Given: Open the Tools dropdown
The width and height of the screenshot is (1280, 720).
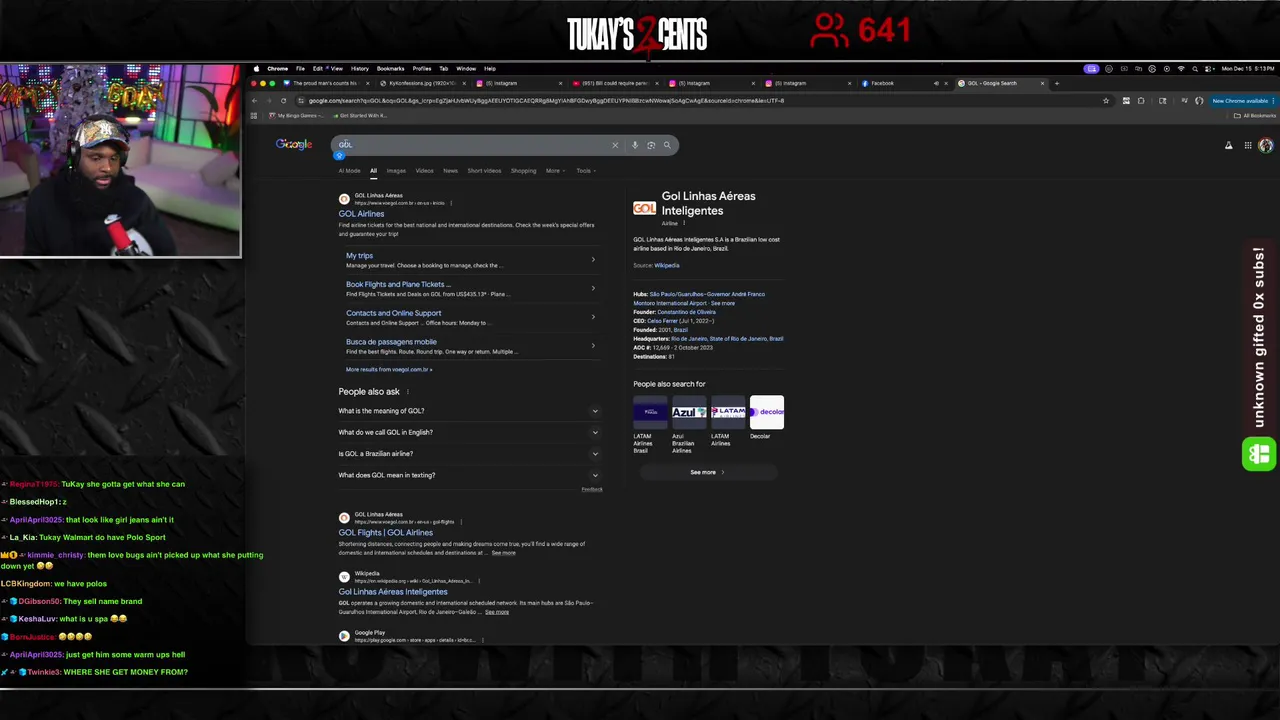Looking at the screenshot, I should (x=585, y=171).
